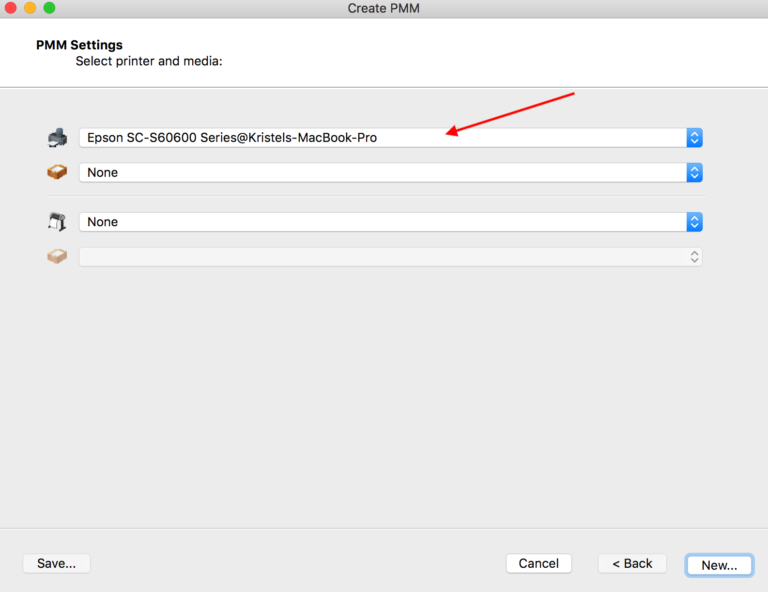Click the Cancel button
This screenshot has height=592, width=768.
click(538, 564)
